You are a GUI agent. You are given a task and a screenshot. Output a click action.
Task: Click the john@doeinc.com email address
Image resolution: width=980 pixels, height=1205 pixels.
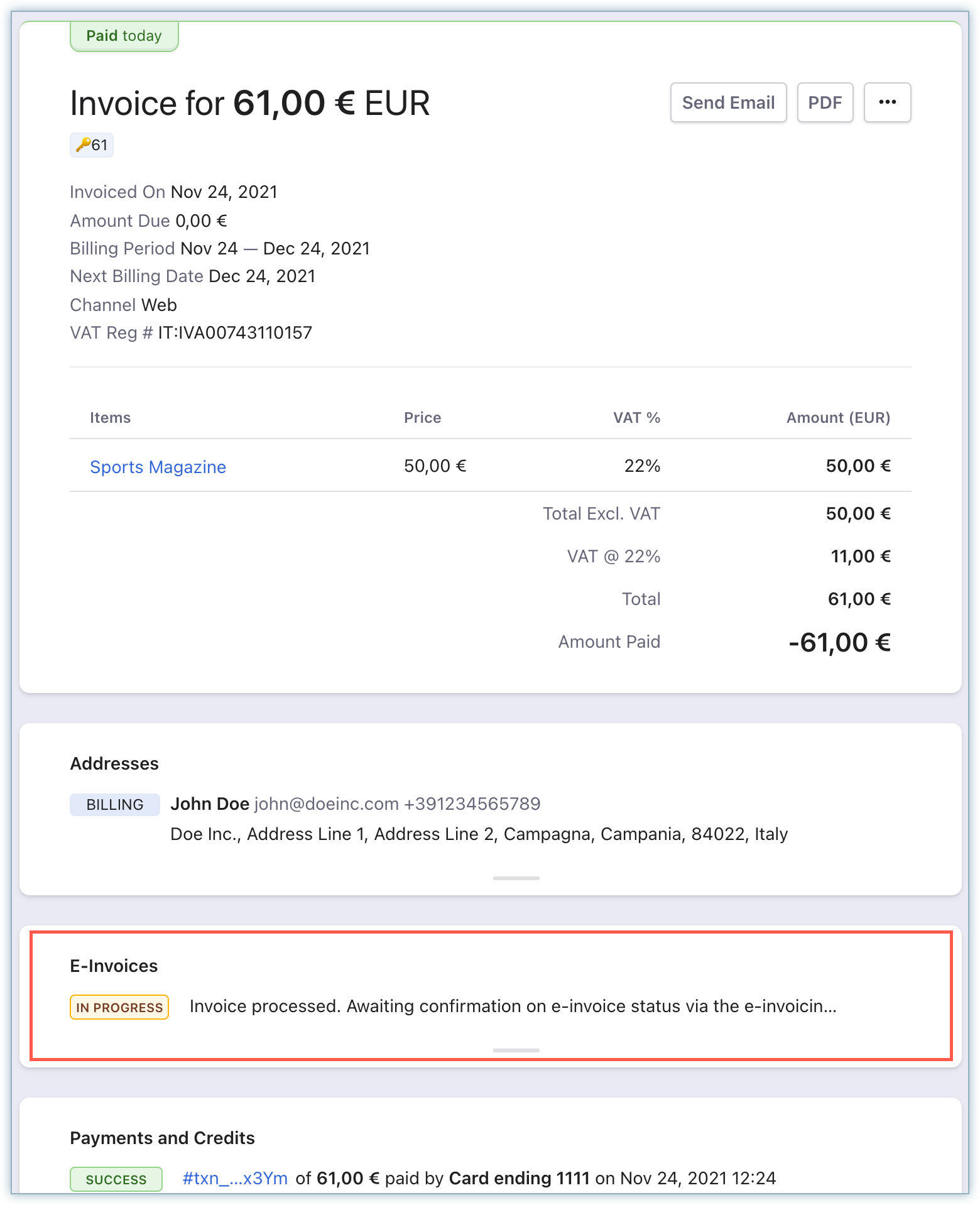(326, 804)
